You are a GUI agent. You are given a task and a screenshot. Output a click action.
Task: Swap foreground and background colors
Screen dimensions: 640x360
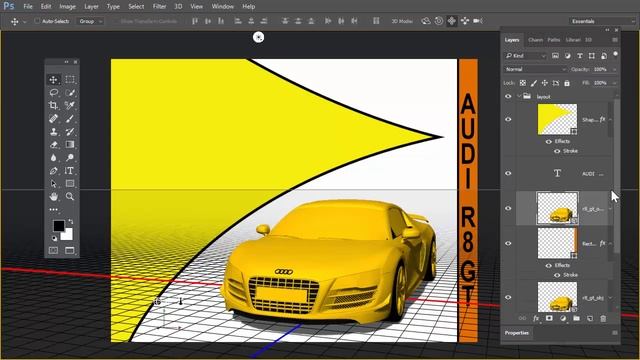(x=71, y=221)
